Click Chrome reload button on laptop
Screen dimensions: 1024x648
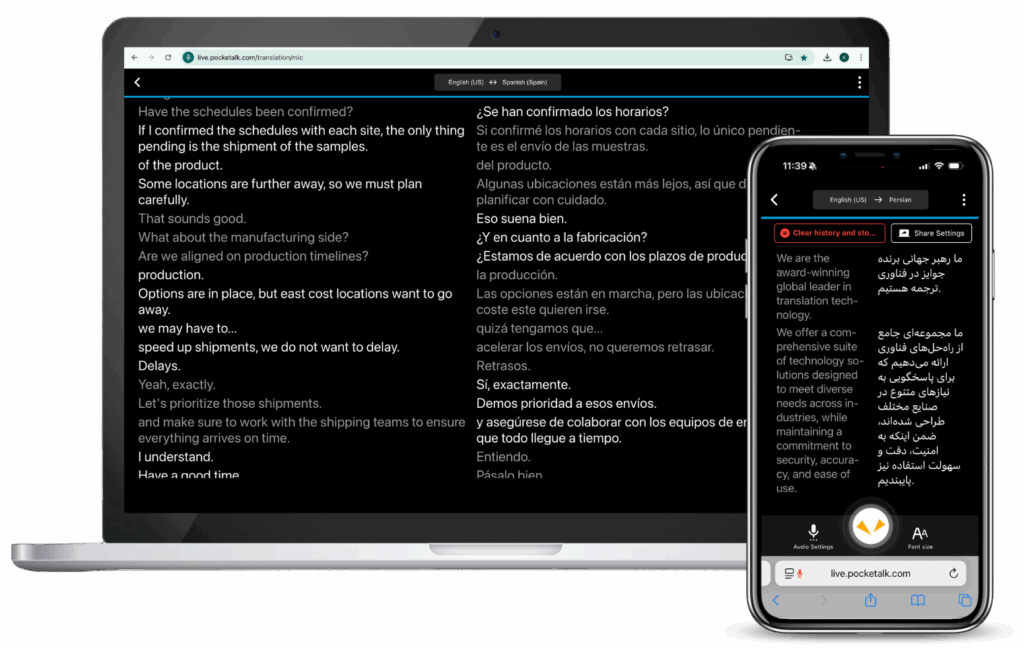coord(168,58)
